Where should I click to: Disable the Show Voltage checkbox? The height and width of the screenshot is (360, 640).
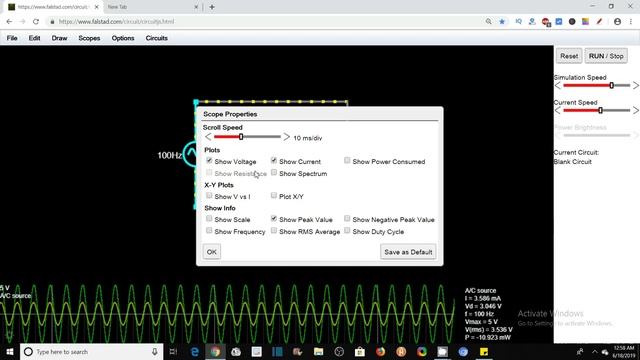point(209,160)
